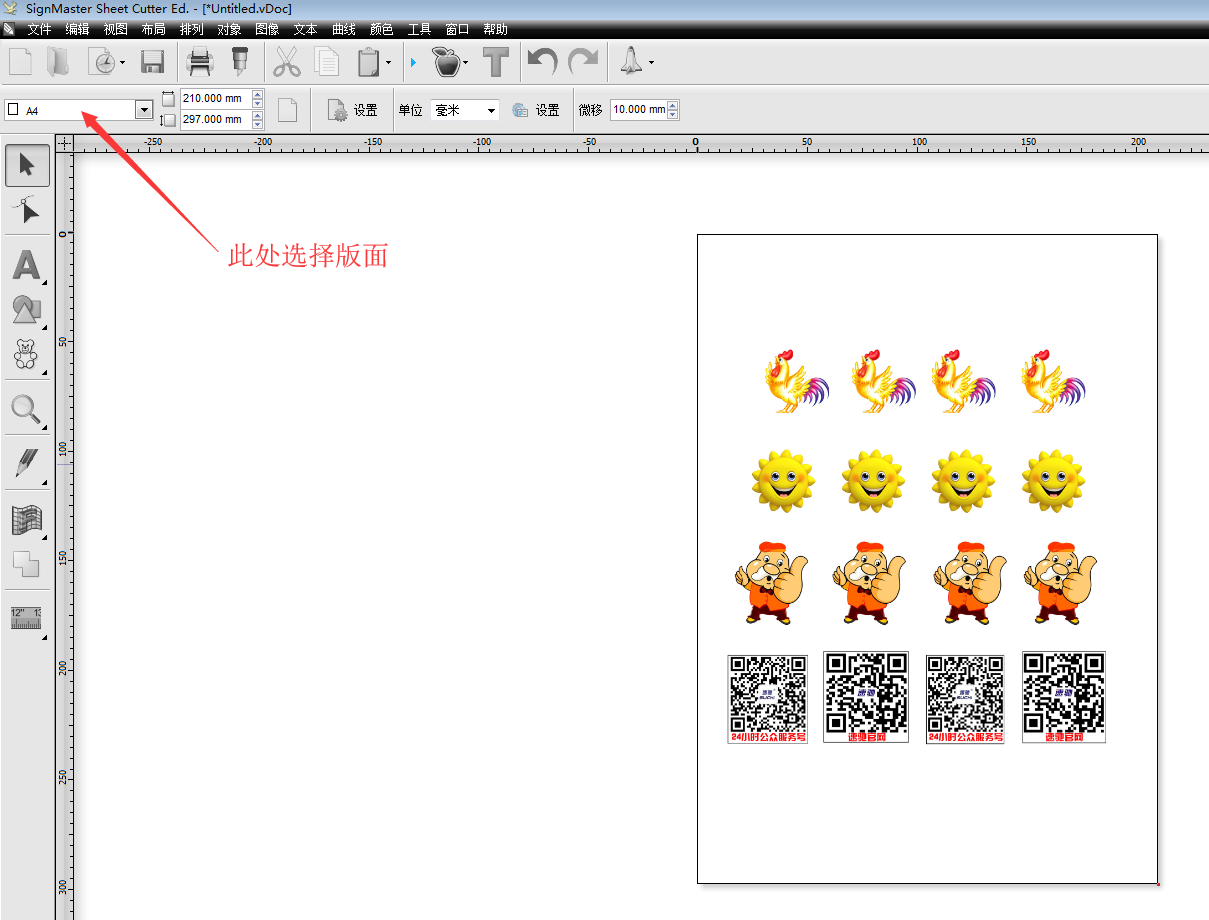Open the 对象 menu

pyautogui.click(x=229, y=30)
